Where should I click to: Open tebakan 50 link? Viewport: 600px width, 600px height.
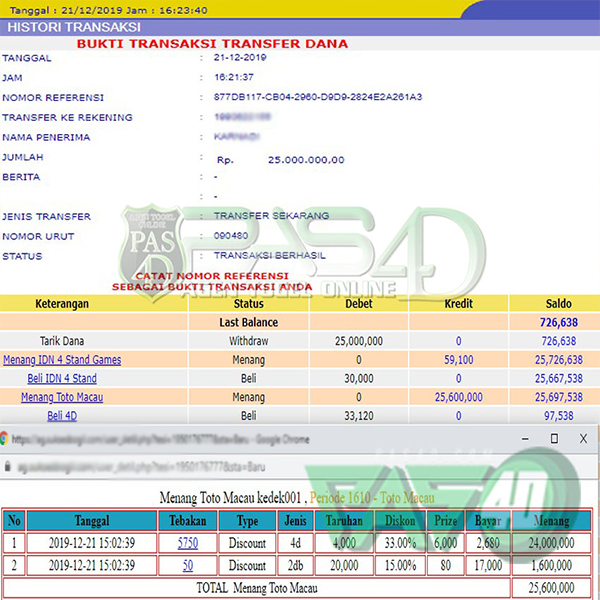point(188,566)
